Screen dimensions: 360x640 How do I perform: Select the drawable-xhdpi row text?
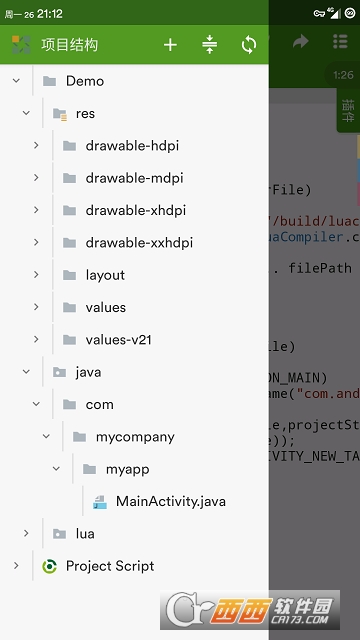(136, 210)
